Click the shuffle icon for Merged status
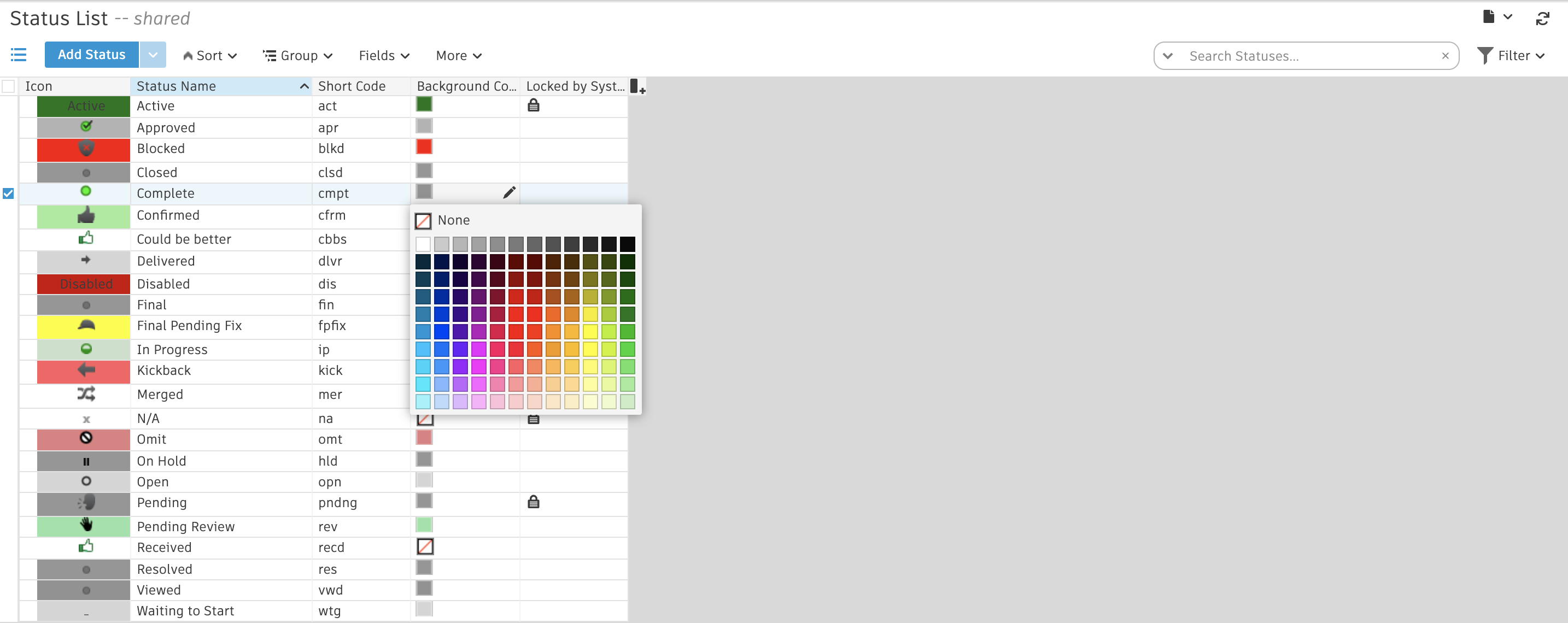 85,393
